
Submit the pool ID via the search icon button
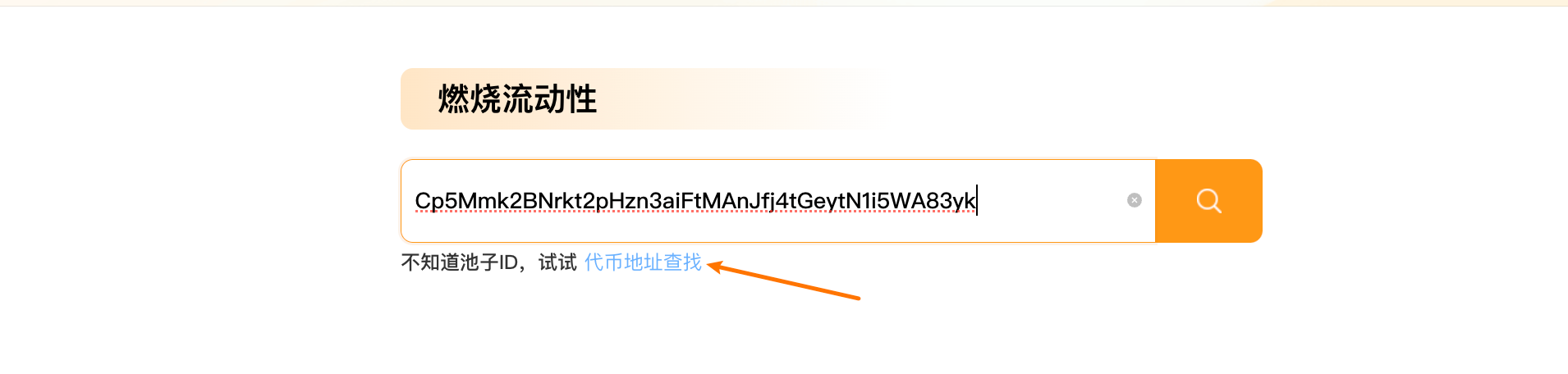tap(1208, 201)
